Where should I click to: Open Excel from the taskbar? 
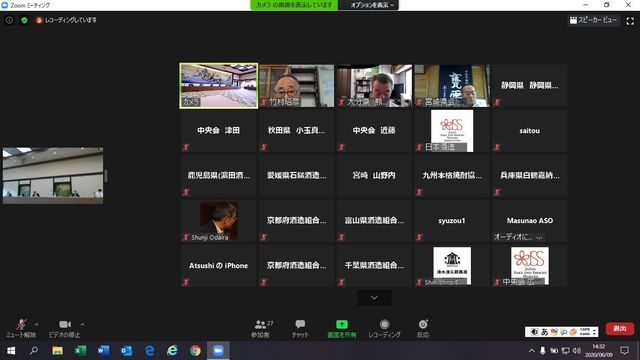pos(80,351)
